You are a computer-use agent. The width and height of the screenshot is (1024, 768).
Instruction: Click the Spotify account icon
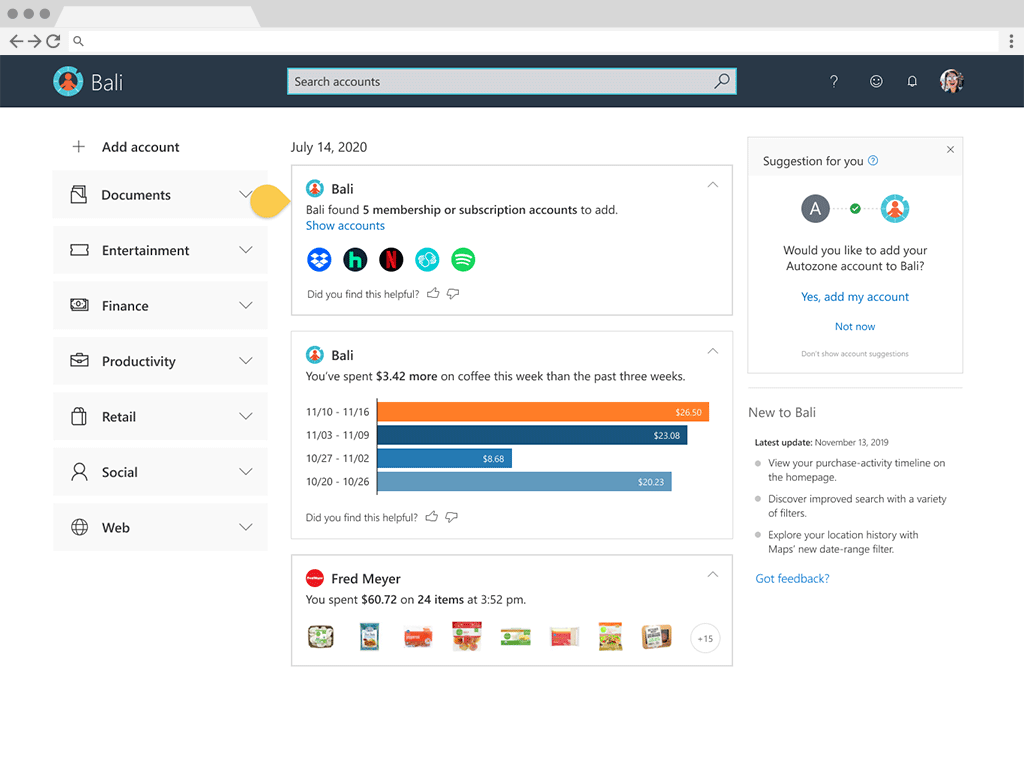pyautogui.click(x=463, y=260)
